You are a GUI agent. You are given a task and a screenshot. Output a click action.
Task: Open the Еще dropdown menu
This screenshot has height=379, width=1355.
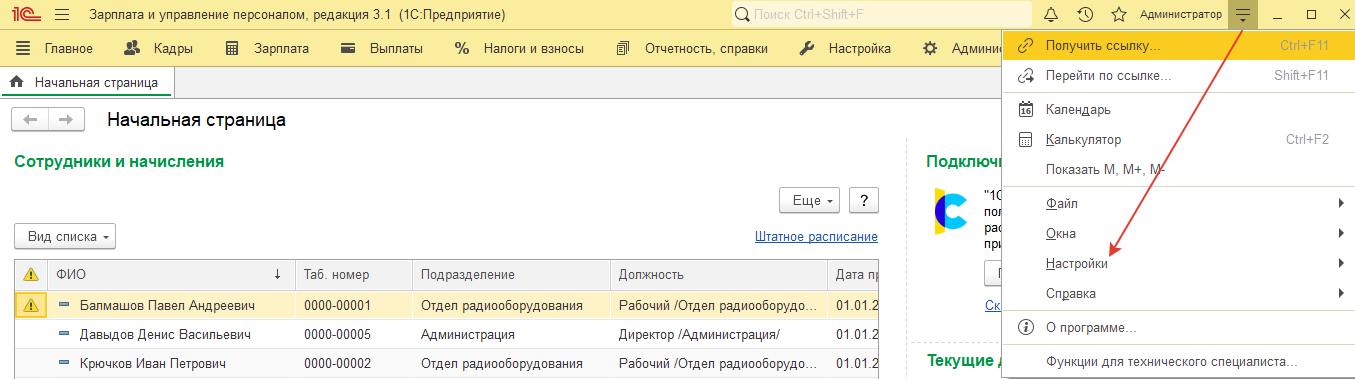[810, 200]
